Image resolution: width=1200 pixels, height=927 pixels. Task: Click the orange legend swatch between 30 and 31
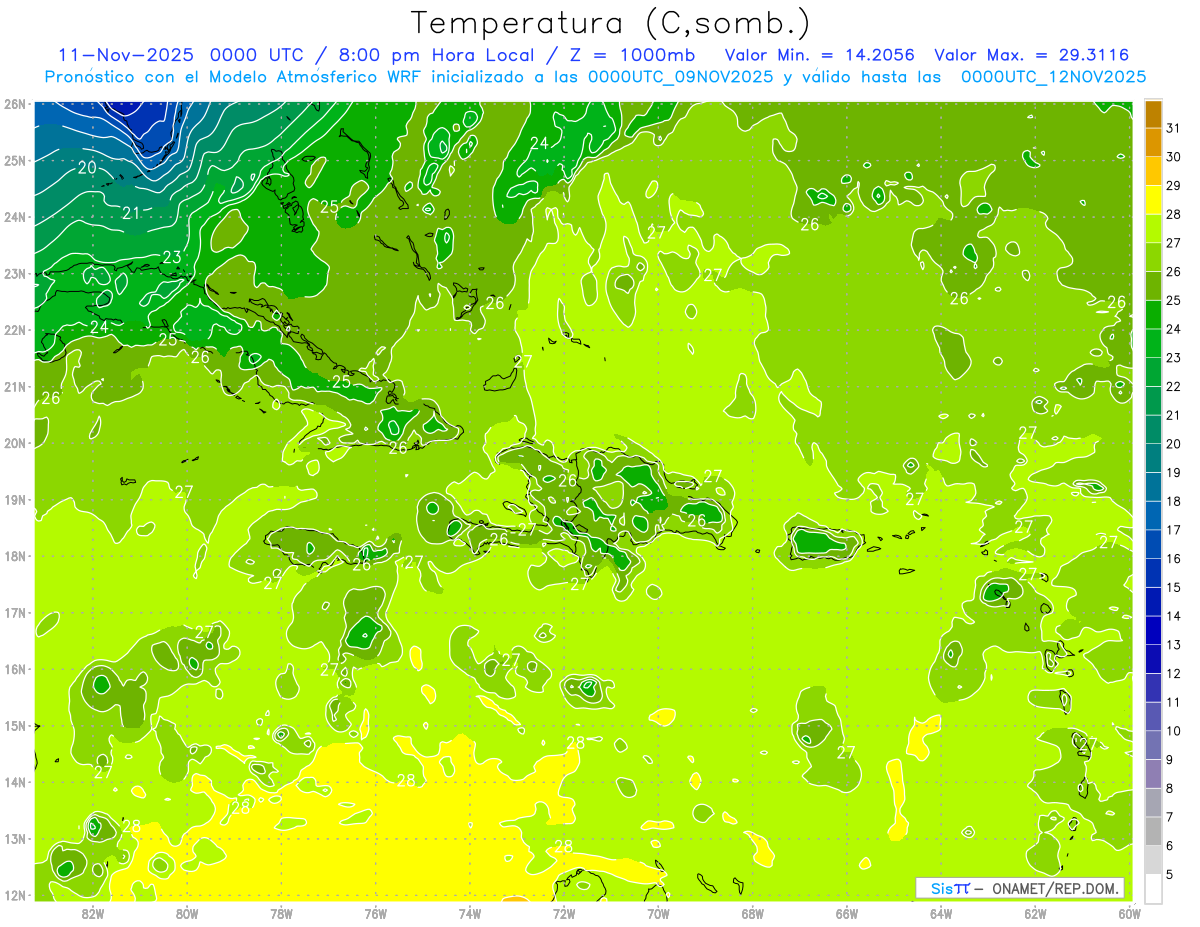tap(1153, 143)
